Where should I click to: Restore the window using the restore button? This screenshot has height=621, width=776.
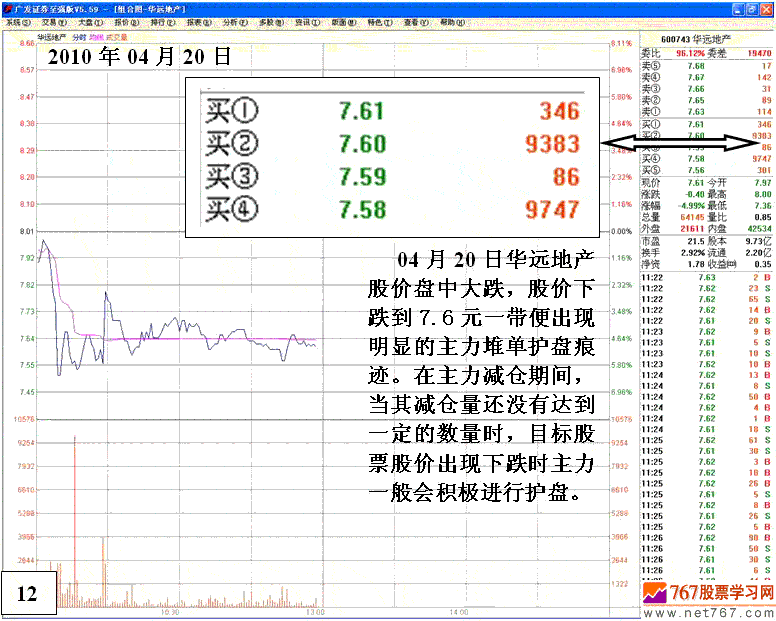754,7
